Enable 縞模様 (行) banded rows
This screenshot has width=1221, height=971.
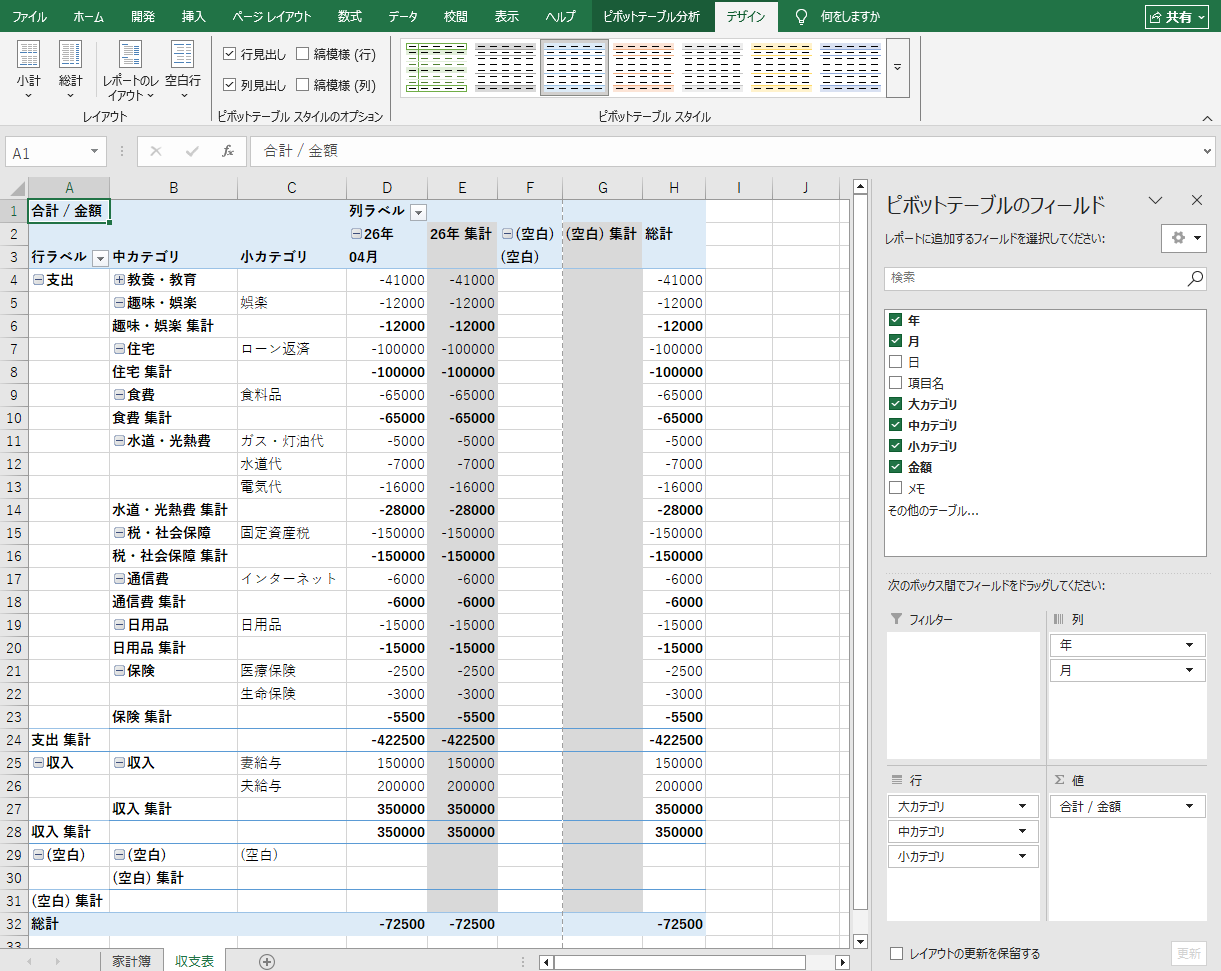click(303, 53)
